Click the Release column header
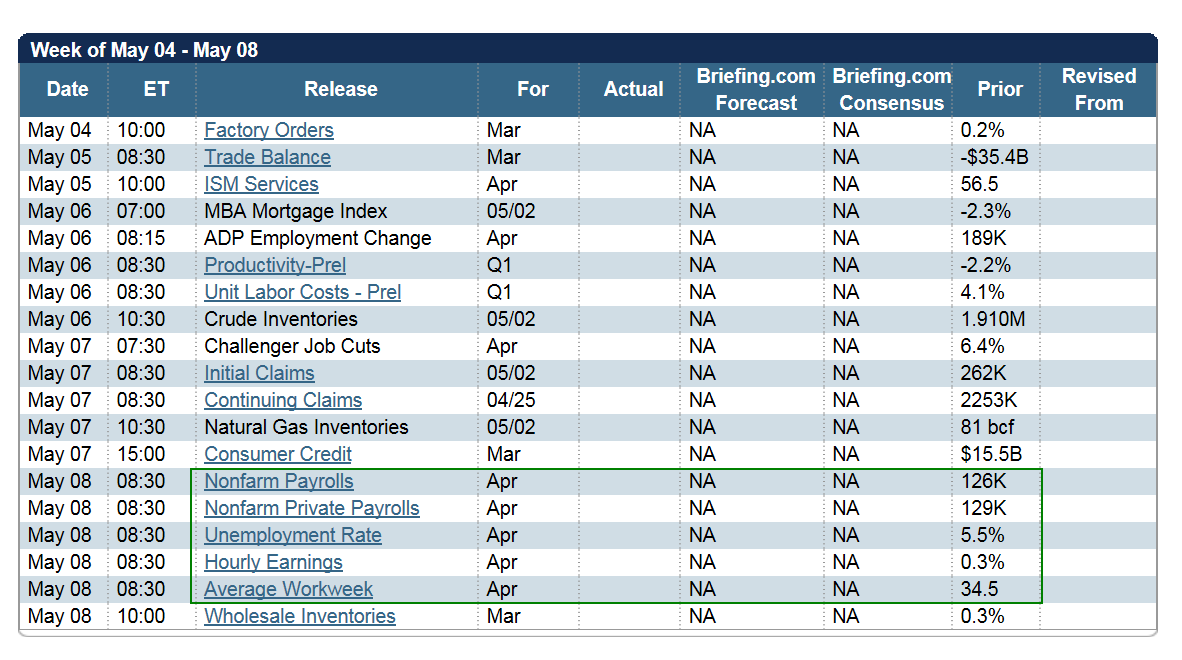Screen dimensions: 1182x660 (341, 90)
